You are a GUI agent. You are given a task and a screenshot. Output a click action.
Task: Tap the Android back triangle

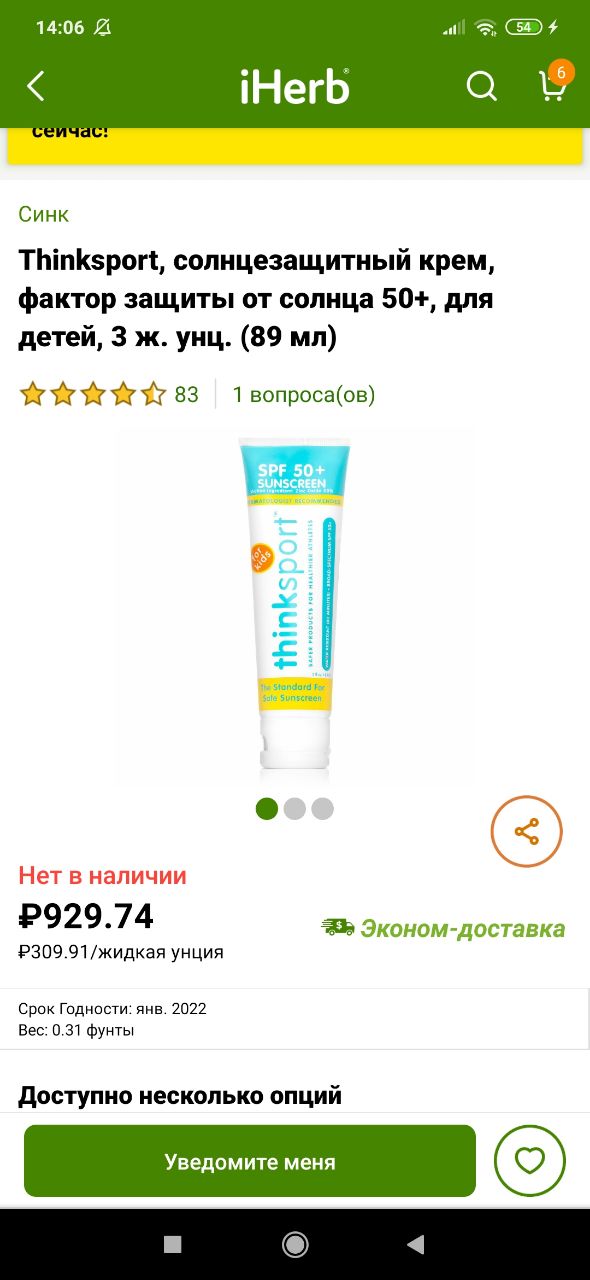(416, 1244)
